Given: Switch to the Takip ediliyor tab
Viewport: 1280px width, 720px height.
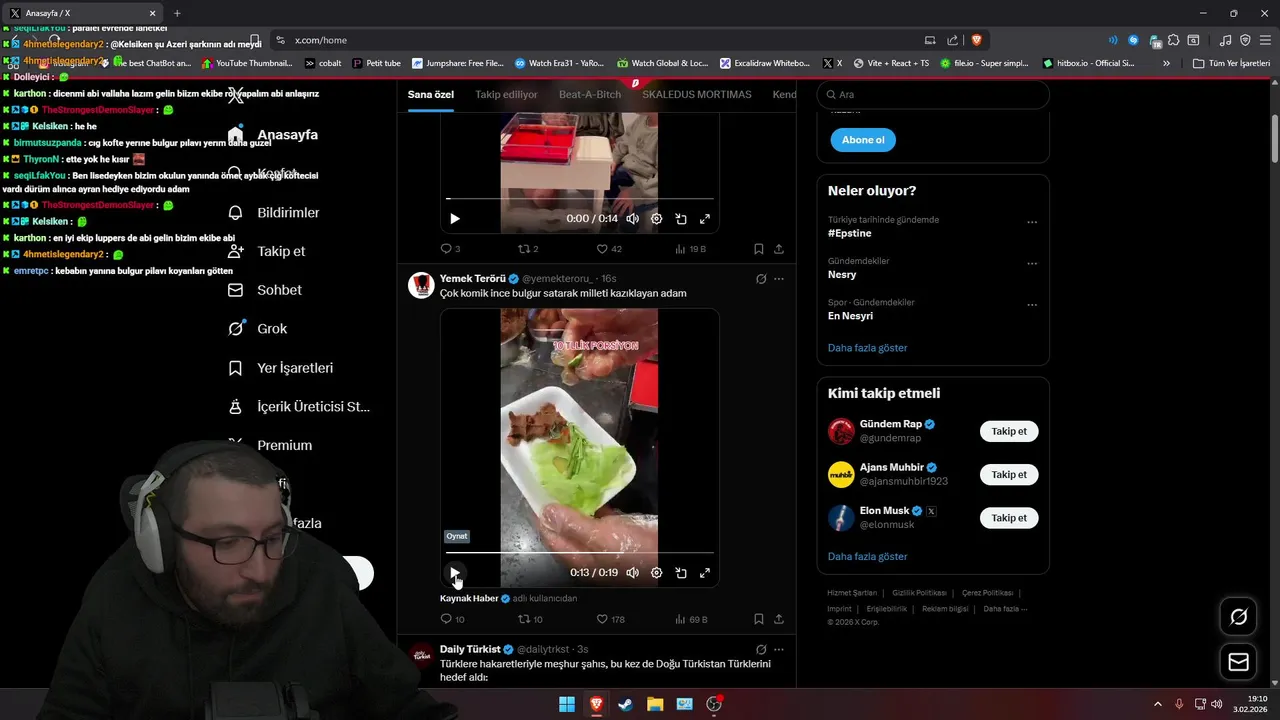Looking at the screenshot, I should pos(506,94).
